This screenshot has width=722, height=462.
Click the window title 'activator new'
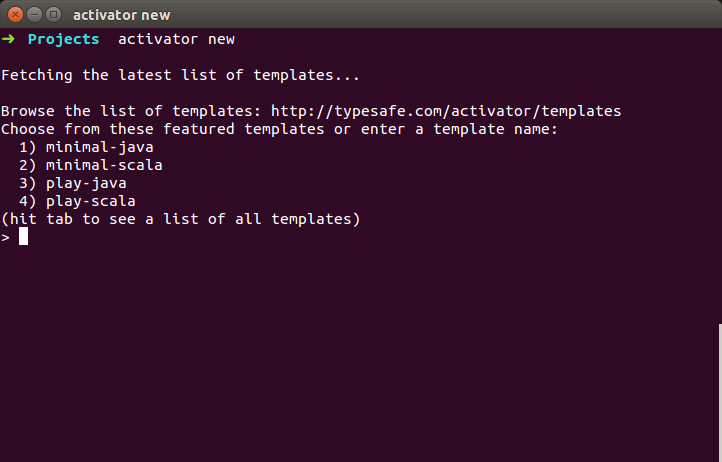(122, 15)
